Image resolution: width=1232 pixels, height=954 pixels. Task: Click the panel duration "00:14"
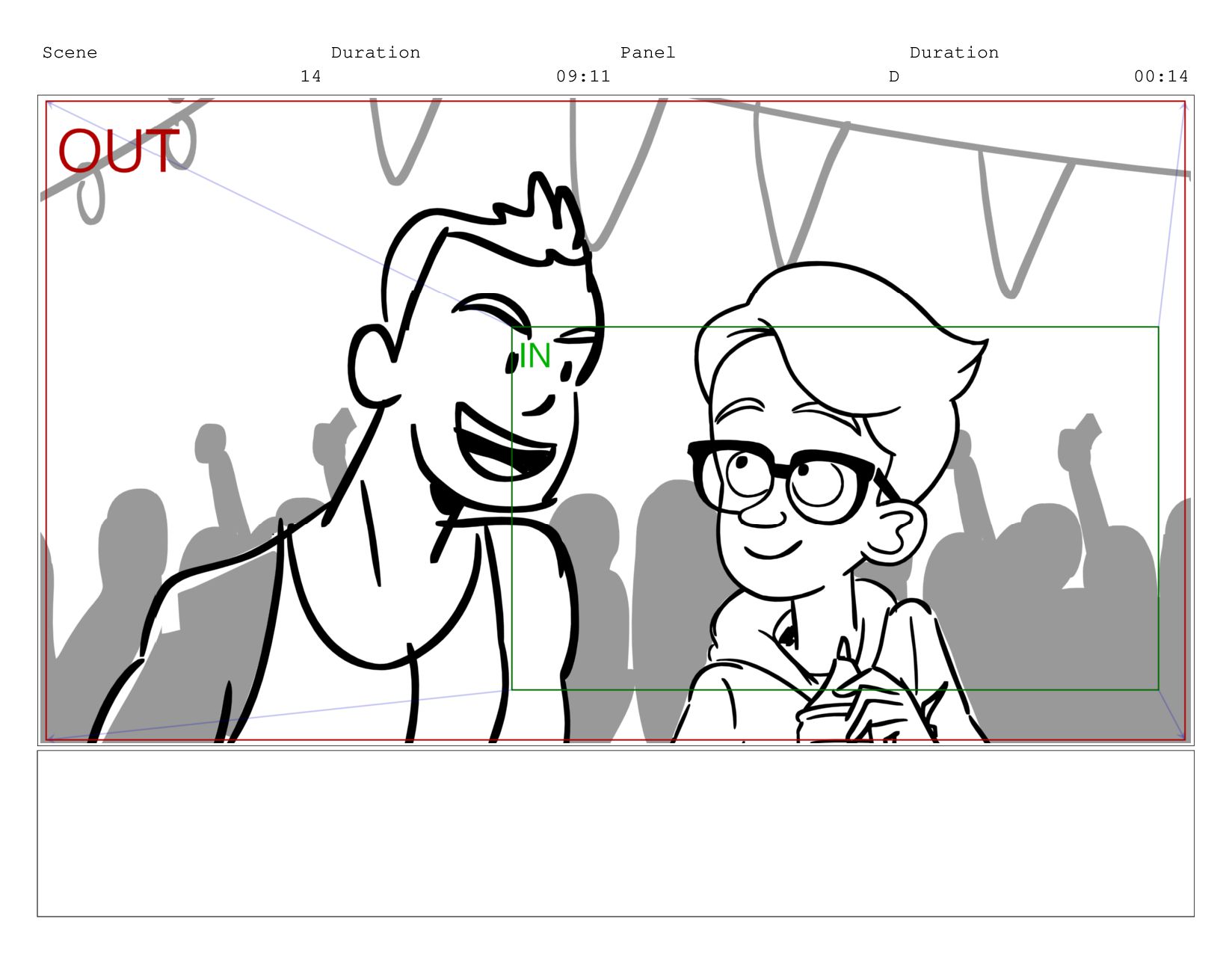pos(1161,76)
